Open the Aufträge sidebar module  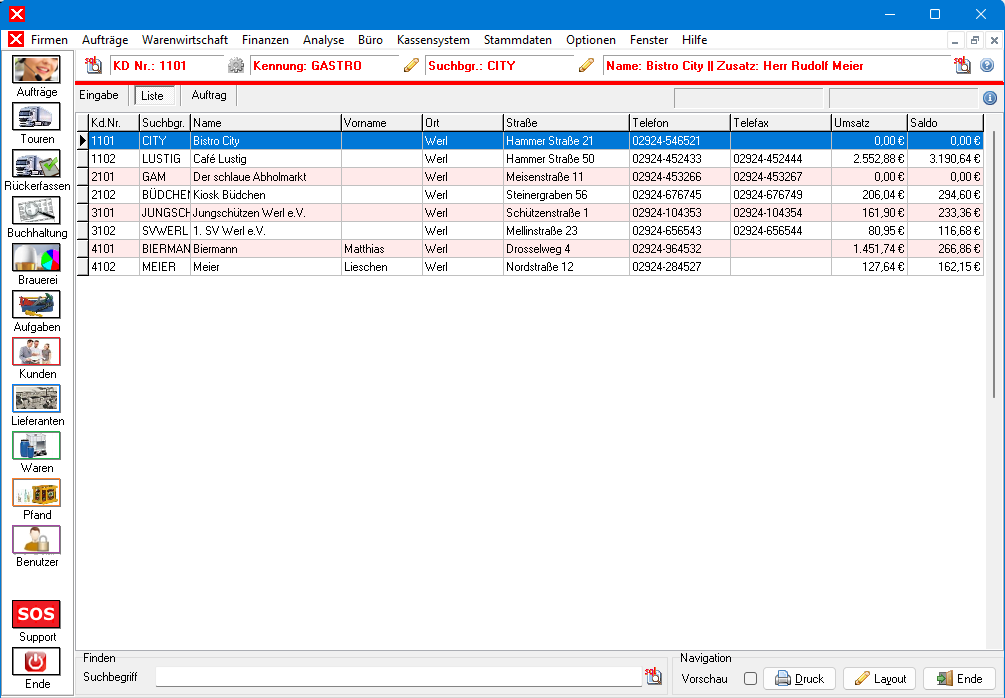(36, 70)
